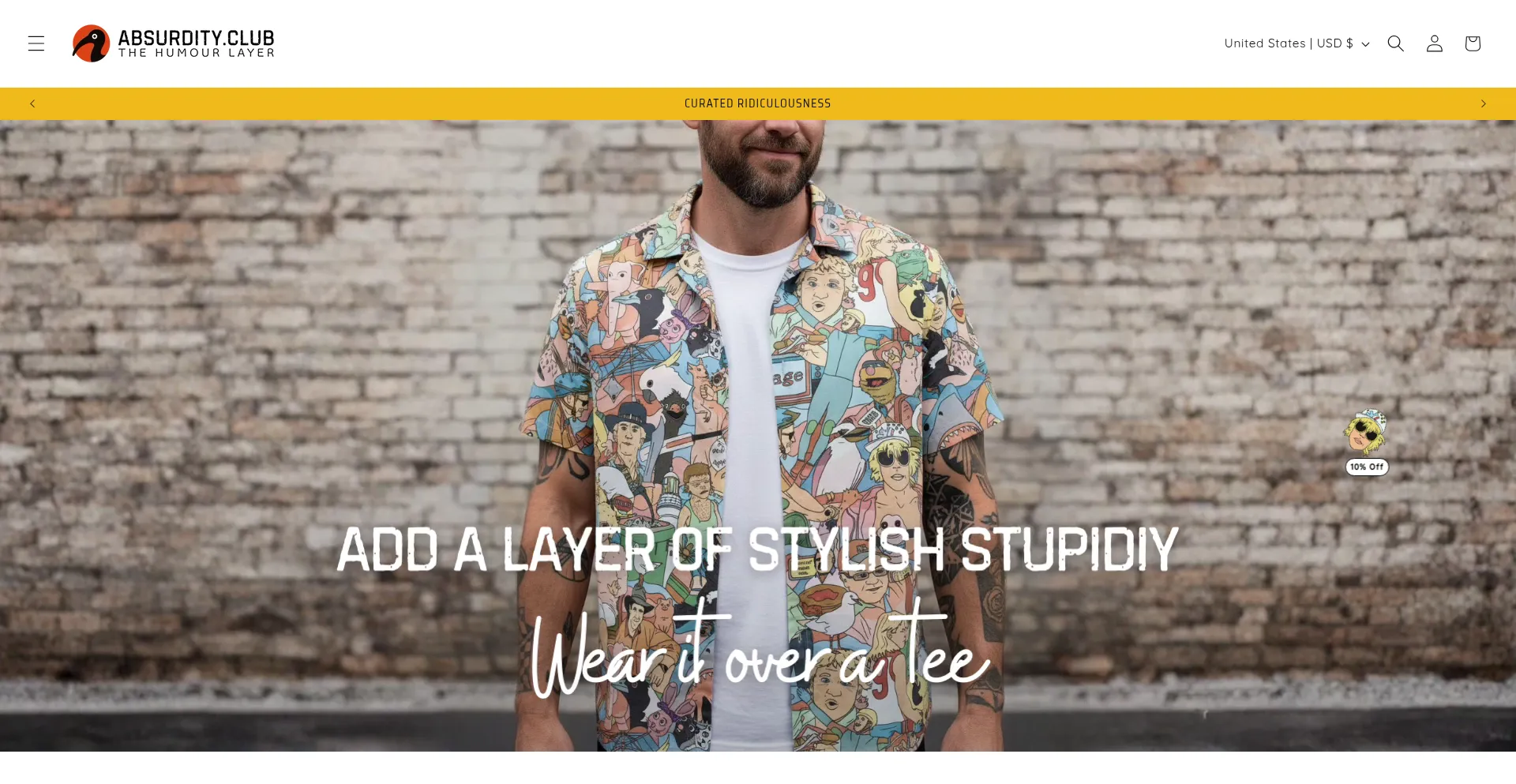The image size is (1516, 784).
Task: Click the ABSURDITY.CLUB wordmark
Action: [196, 37]
